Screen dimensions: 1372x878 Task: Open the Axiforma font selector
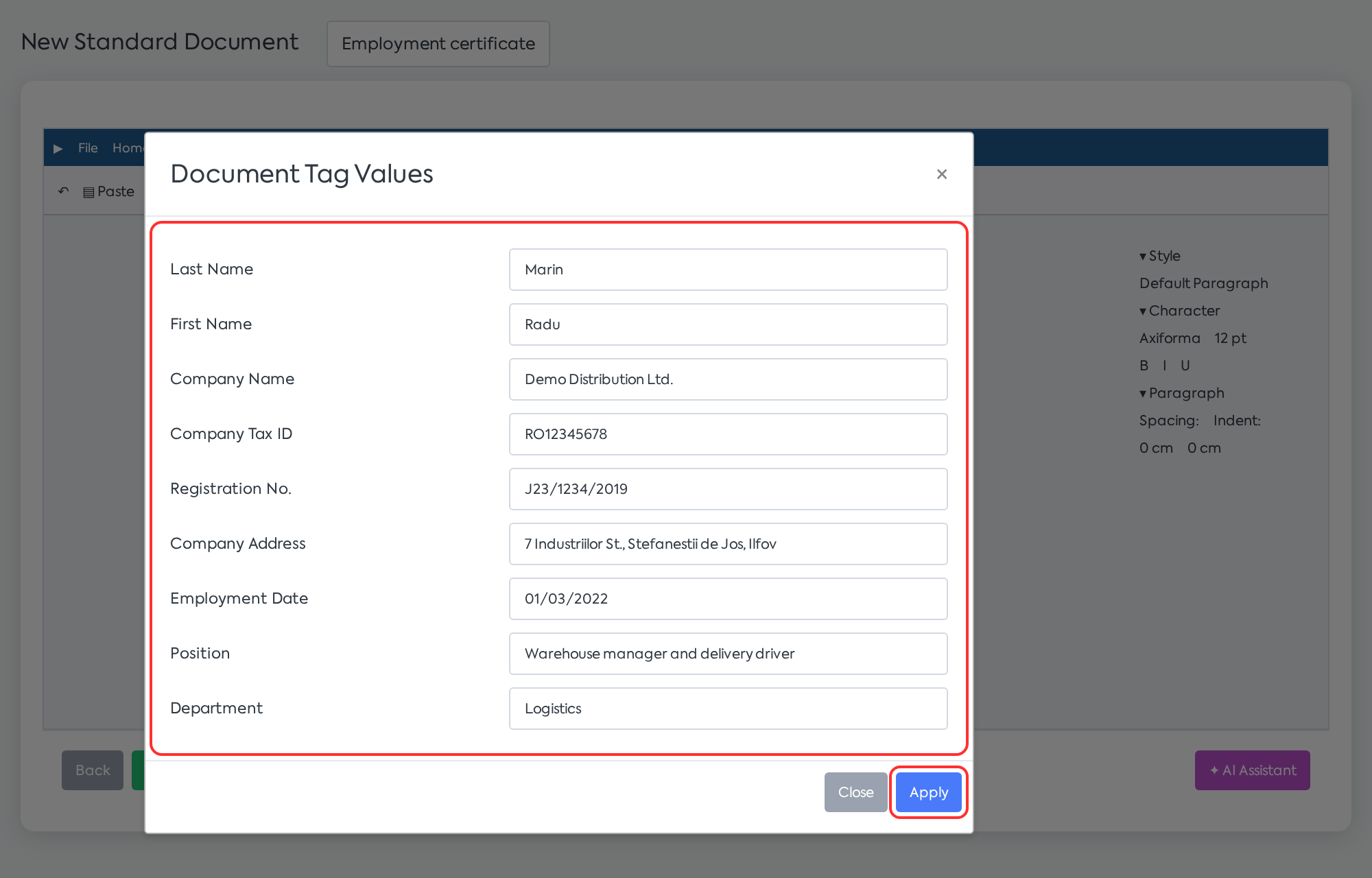tap(1170, 338)
